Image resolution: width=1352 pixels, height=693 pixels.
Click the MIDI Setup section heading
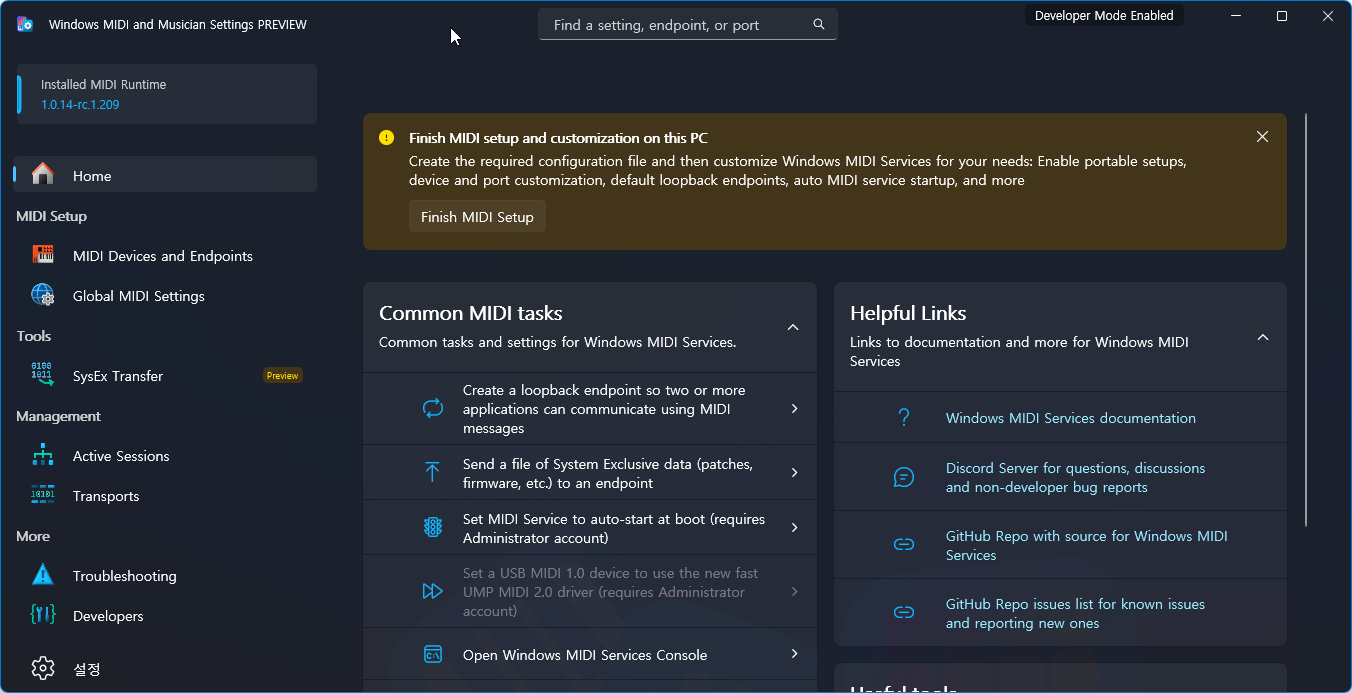[51, 216]
